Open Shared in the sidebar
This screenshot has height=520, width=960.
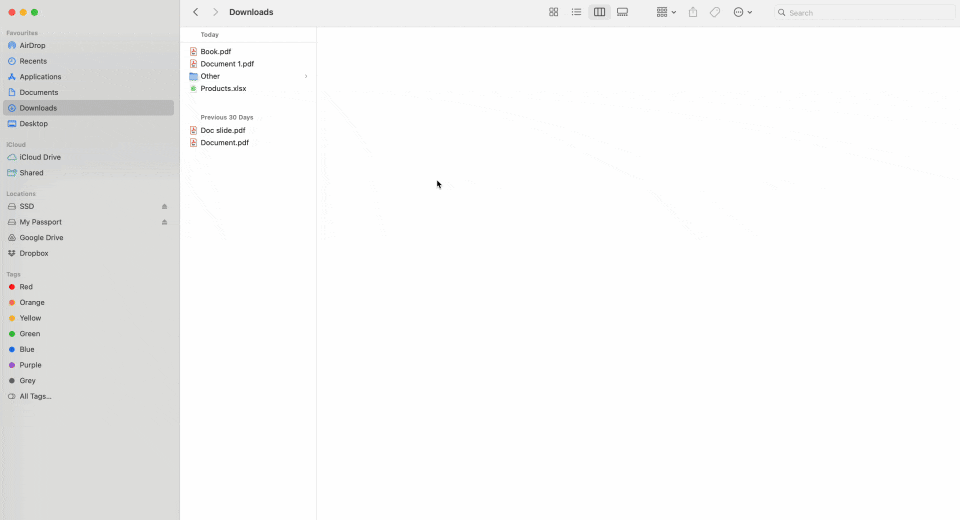(x=88, y=173)
